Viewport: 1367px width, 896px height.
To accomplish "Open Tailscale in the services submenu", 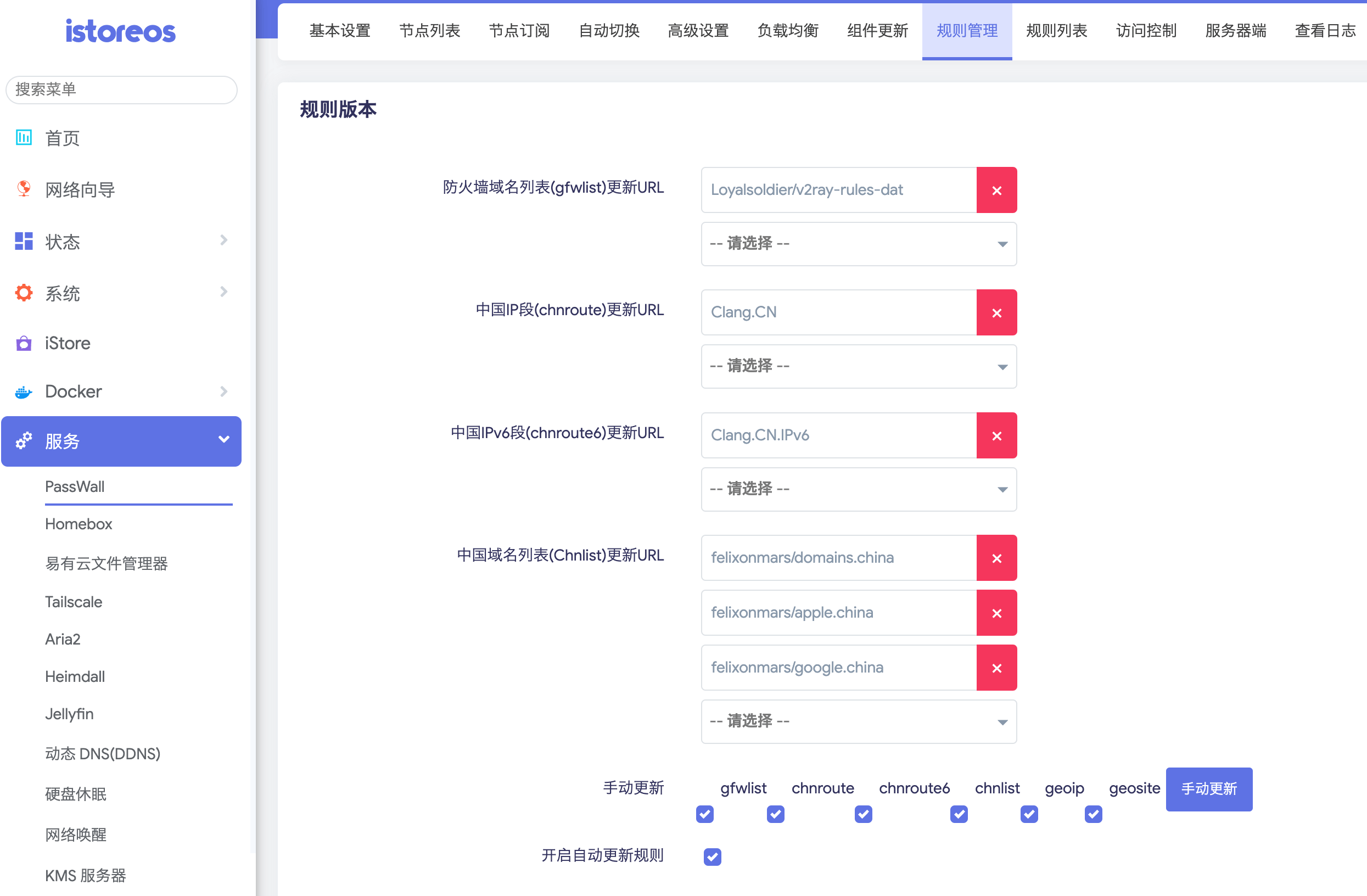I will tap(74, 601).
